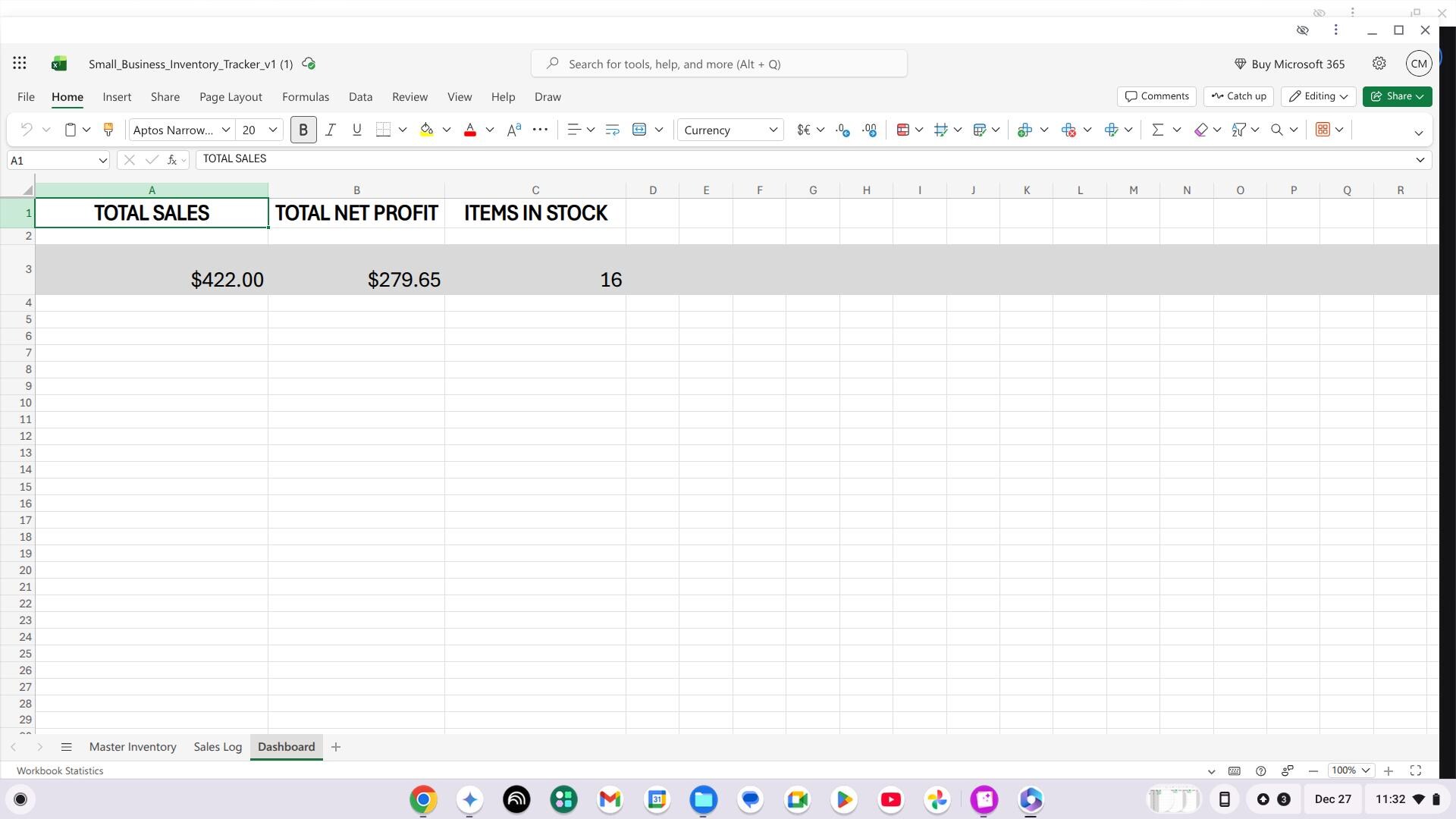Expand the formula bar
The width and height of the screenshot is (1456, 819).
pos(1420,160)
